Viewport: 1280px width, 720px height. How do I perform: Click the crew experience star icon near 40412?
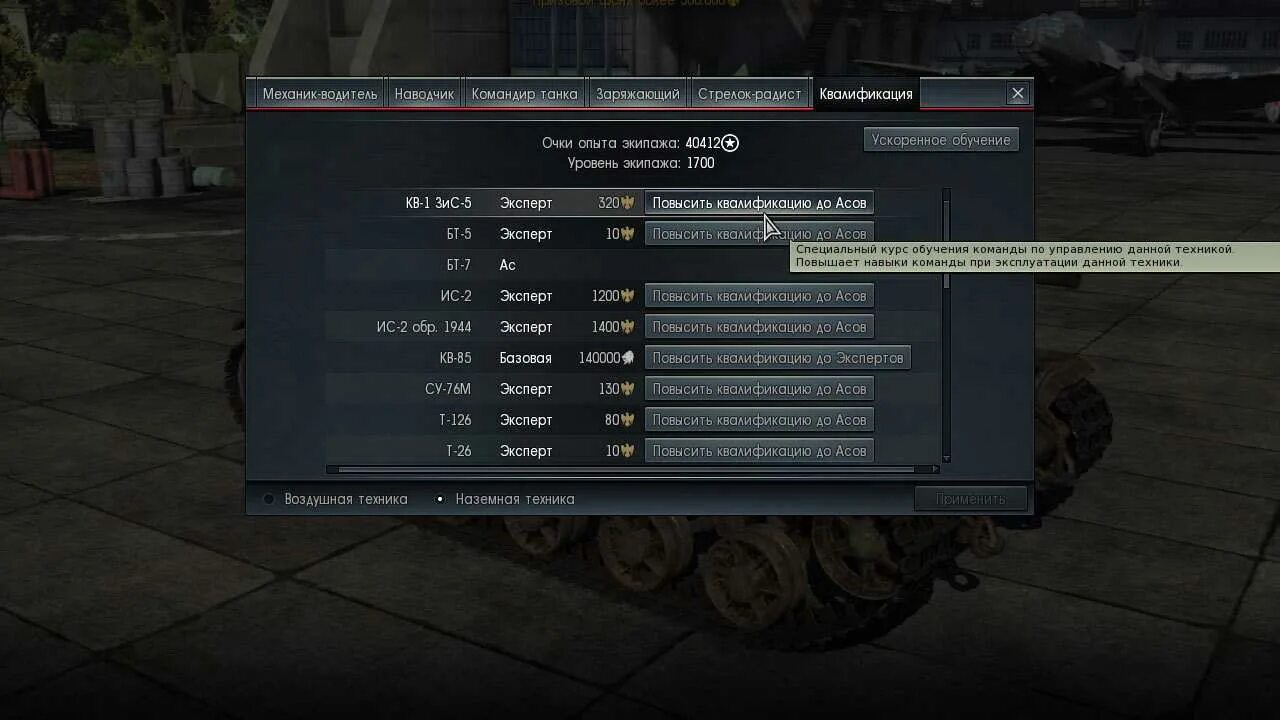[731, 143]
